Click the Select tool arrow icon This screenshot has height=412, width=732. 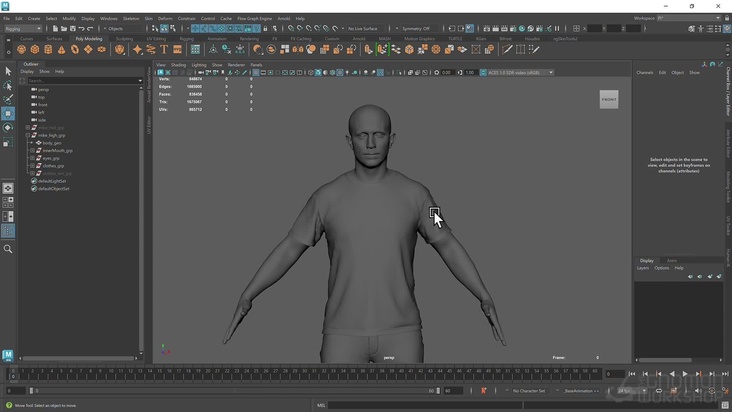(x=8, y=71)
